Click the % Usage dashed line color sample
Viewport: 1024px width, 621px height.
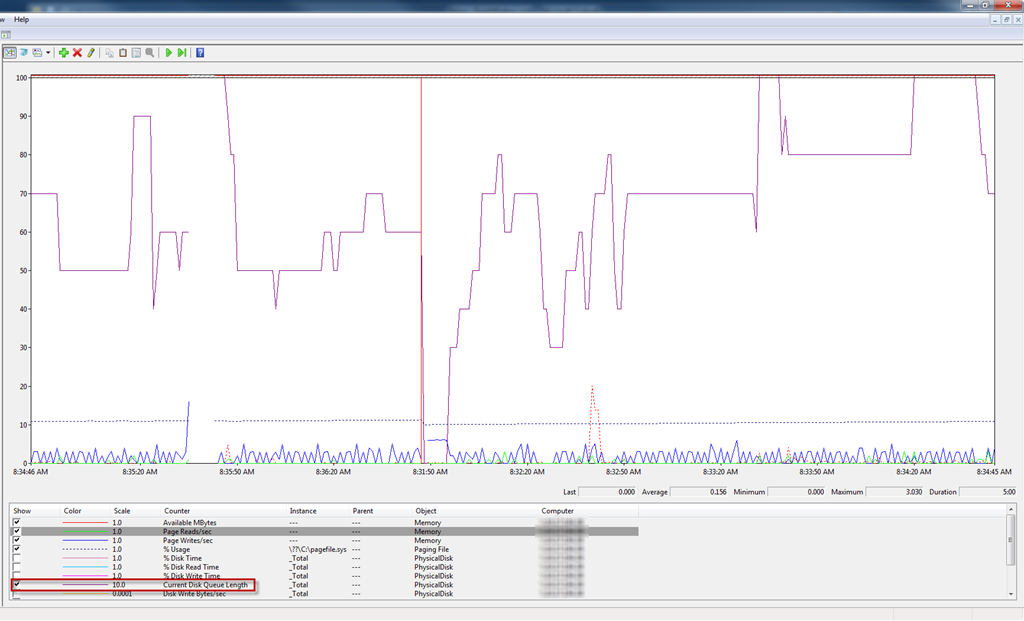(x=83, y=550)
